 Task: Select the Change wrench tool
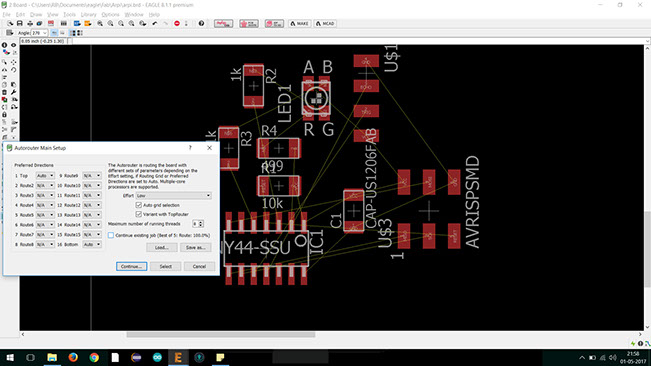tap(14, 92)
